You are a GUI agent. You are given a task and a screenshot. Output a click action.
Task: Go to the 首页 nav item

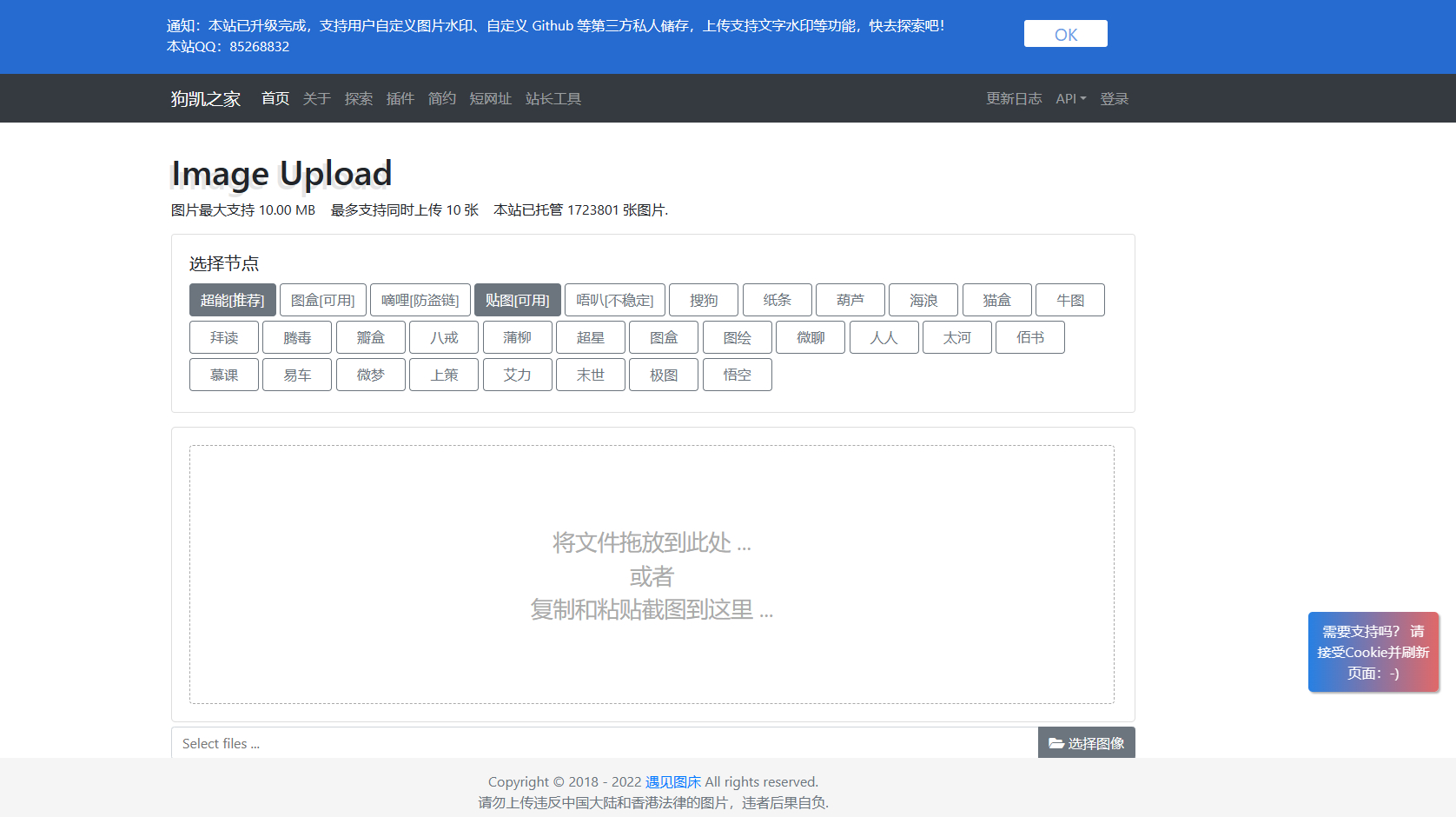[275, 99]
